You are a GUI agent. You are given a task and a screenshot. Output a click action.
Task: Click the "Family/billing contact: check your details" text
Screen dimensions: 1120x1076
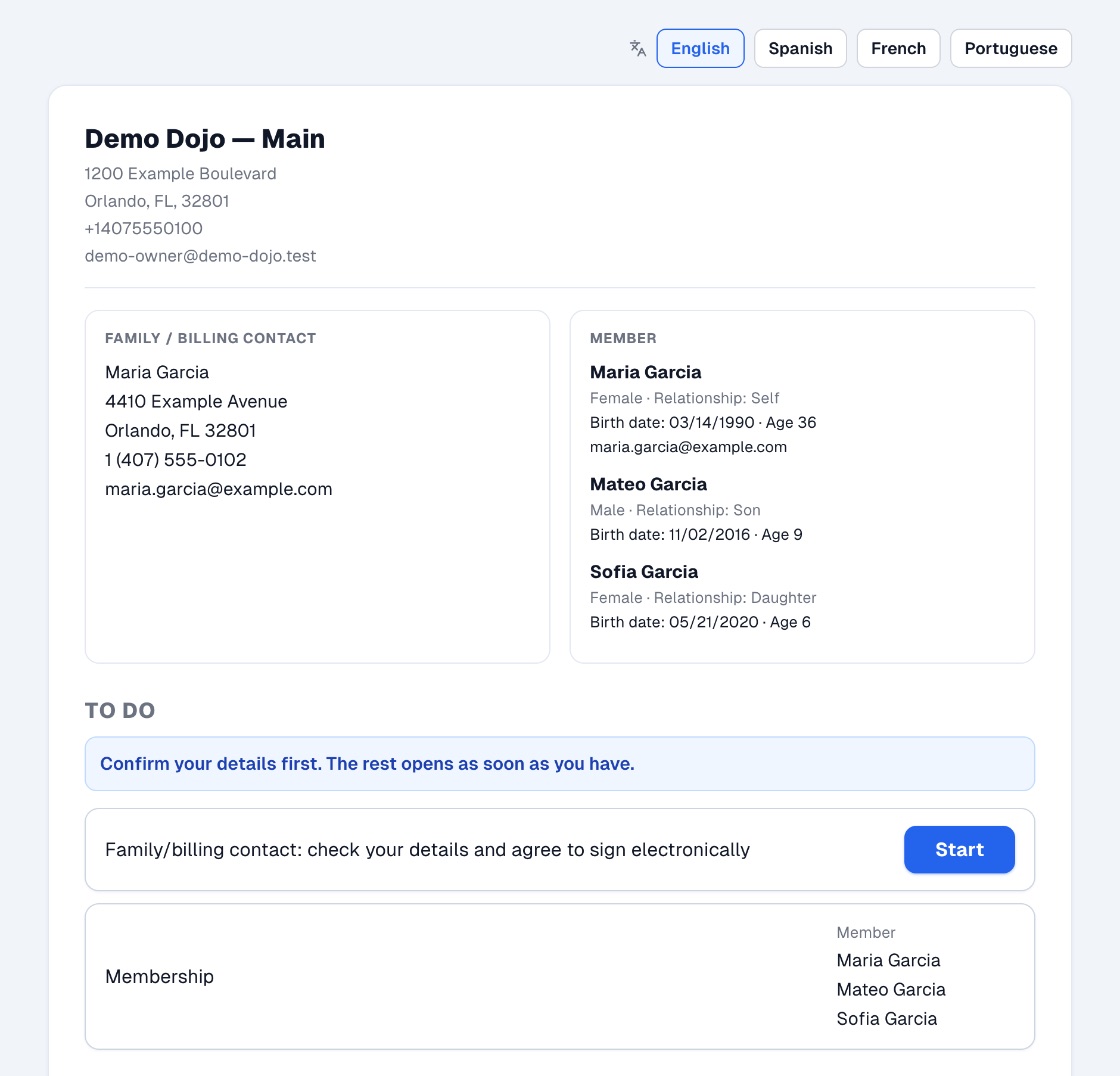point(427,850)
